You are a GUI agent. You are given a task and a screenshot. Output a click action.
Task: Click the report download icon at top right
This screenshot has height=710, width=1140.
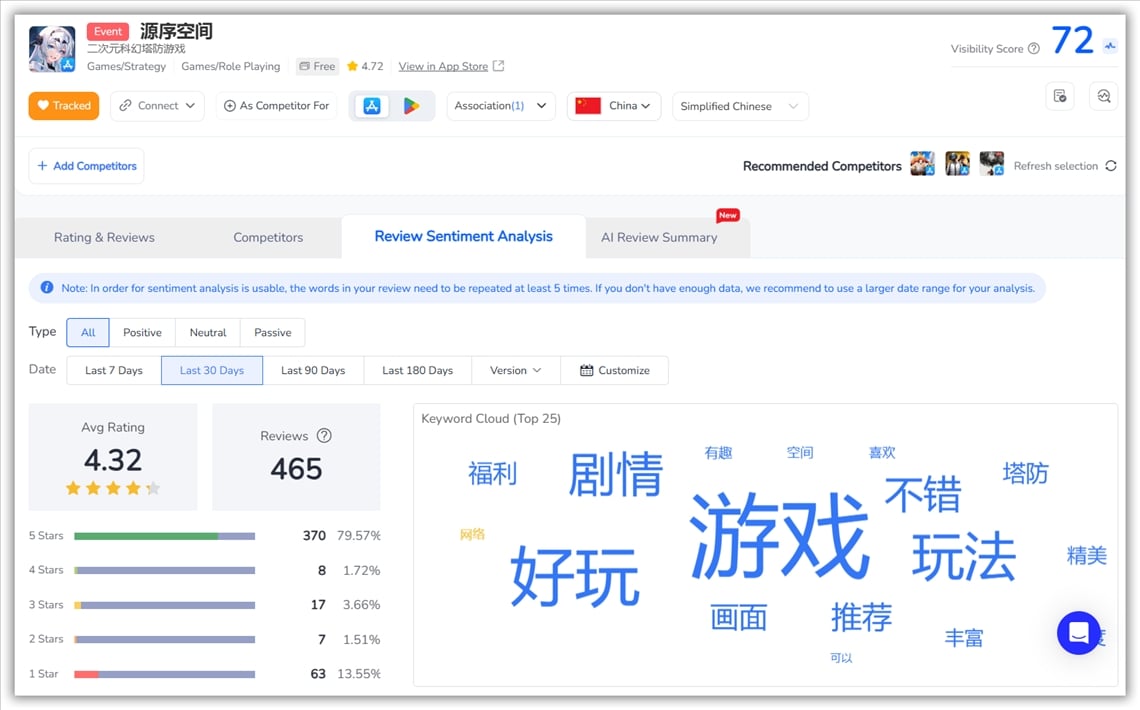pyautogui.click(x=1060, y=96)
